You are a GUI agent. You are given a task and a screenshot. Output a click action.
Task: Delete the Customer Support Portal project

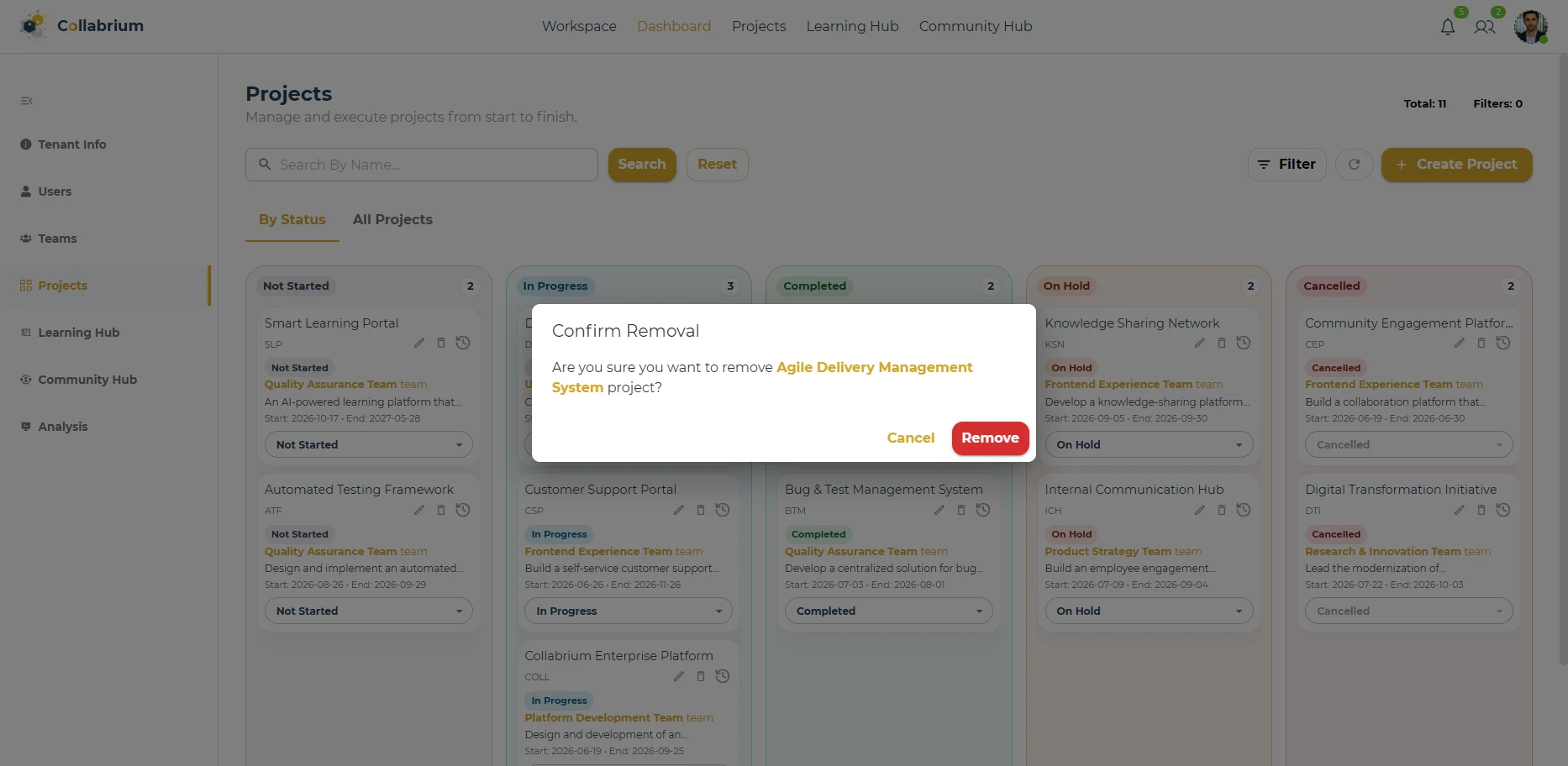pyautogui.click(x=701, y=510)
